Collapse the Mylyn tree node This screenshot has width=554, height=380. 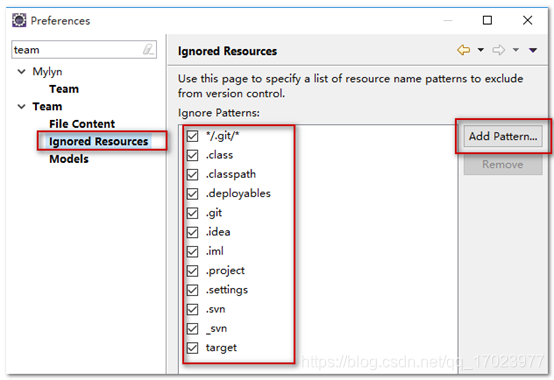tap(22, 72)
